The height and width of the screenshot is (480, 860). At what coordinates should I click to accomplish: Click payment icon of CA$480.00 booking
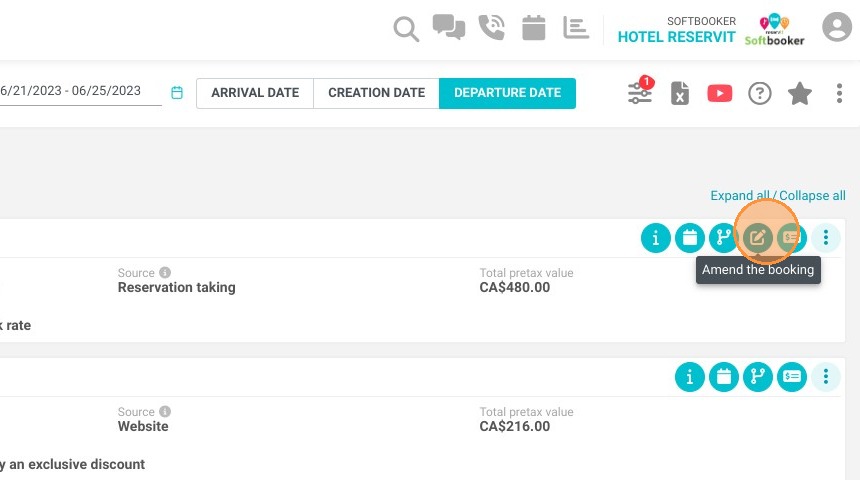791,238
